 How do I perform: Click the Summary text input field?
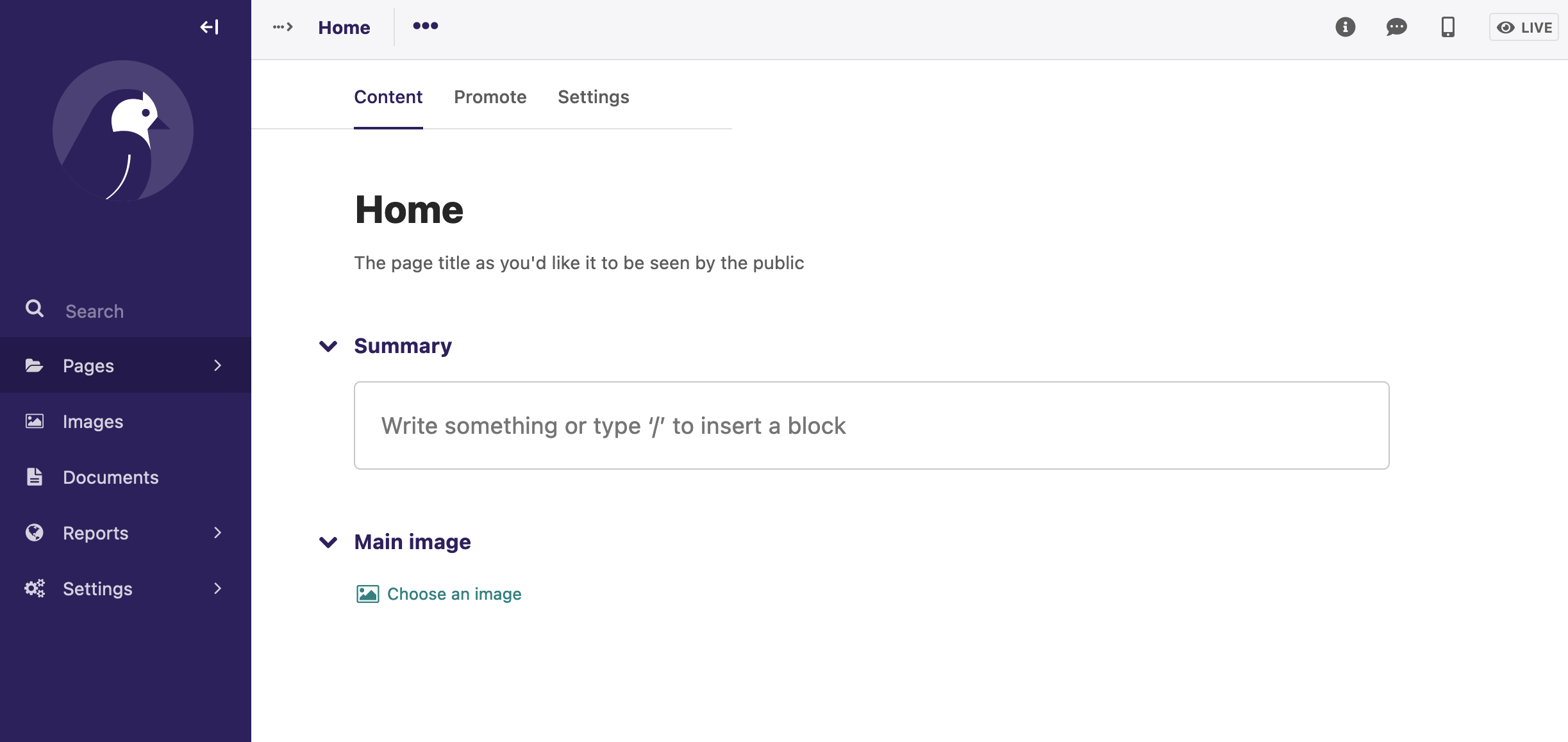871,425
